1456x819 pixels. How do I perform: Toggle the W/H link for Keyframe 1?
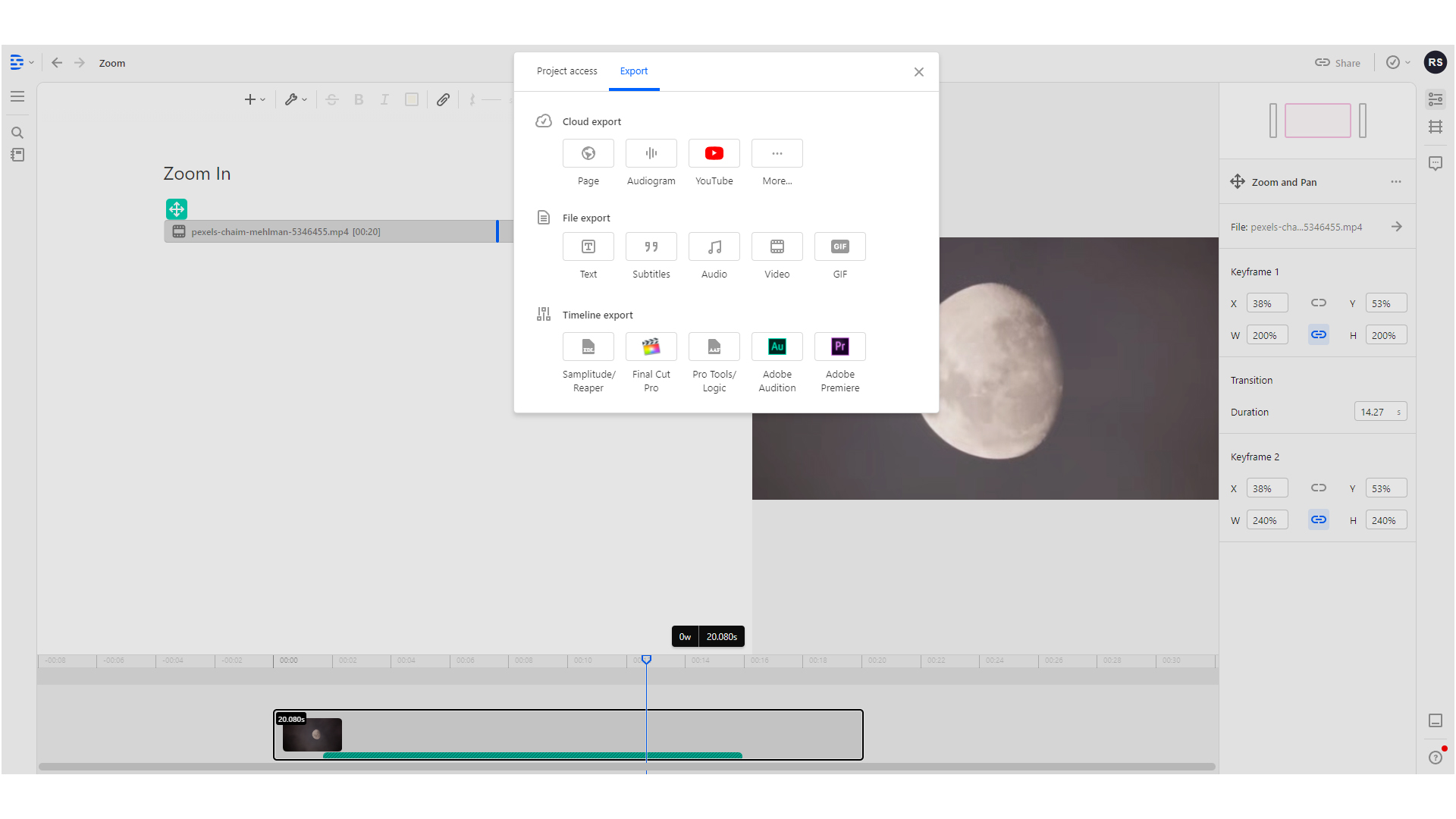pos(1318,334)
